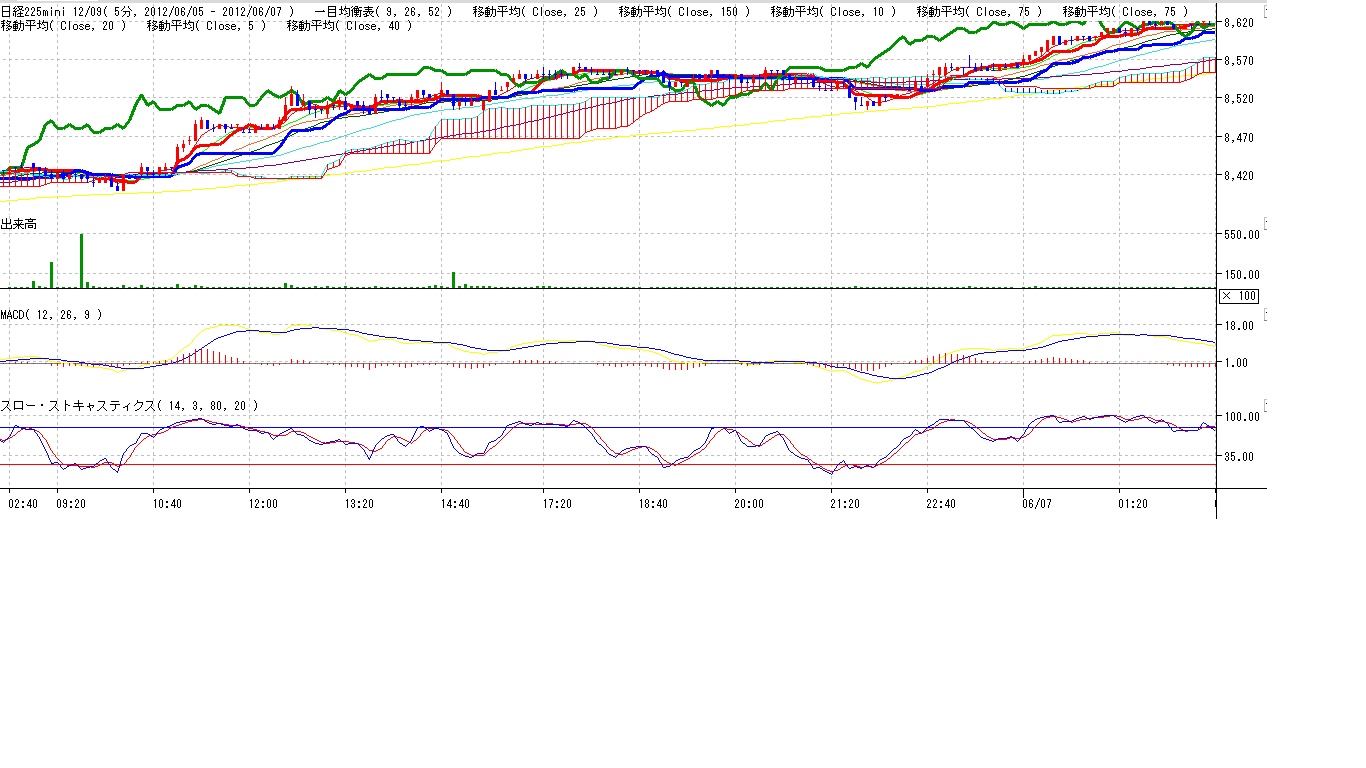Select the 移動平均( Close, 25 ) label
Screen dimensions: 1366x768
click(x=535, y=11)
